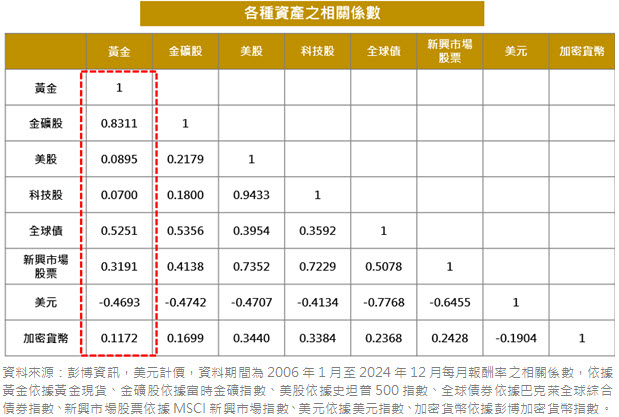Select the cell with value 0.9433
619x417 pixels.
252,195
